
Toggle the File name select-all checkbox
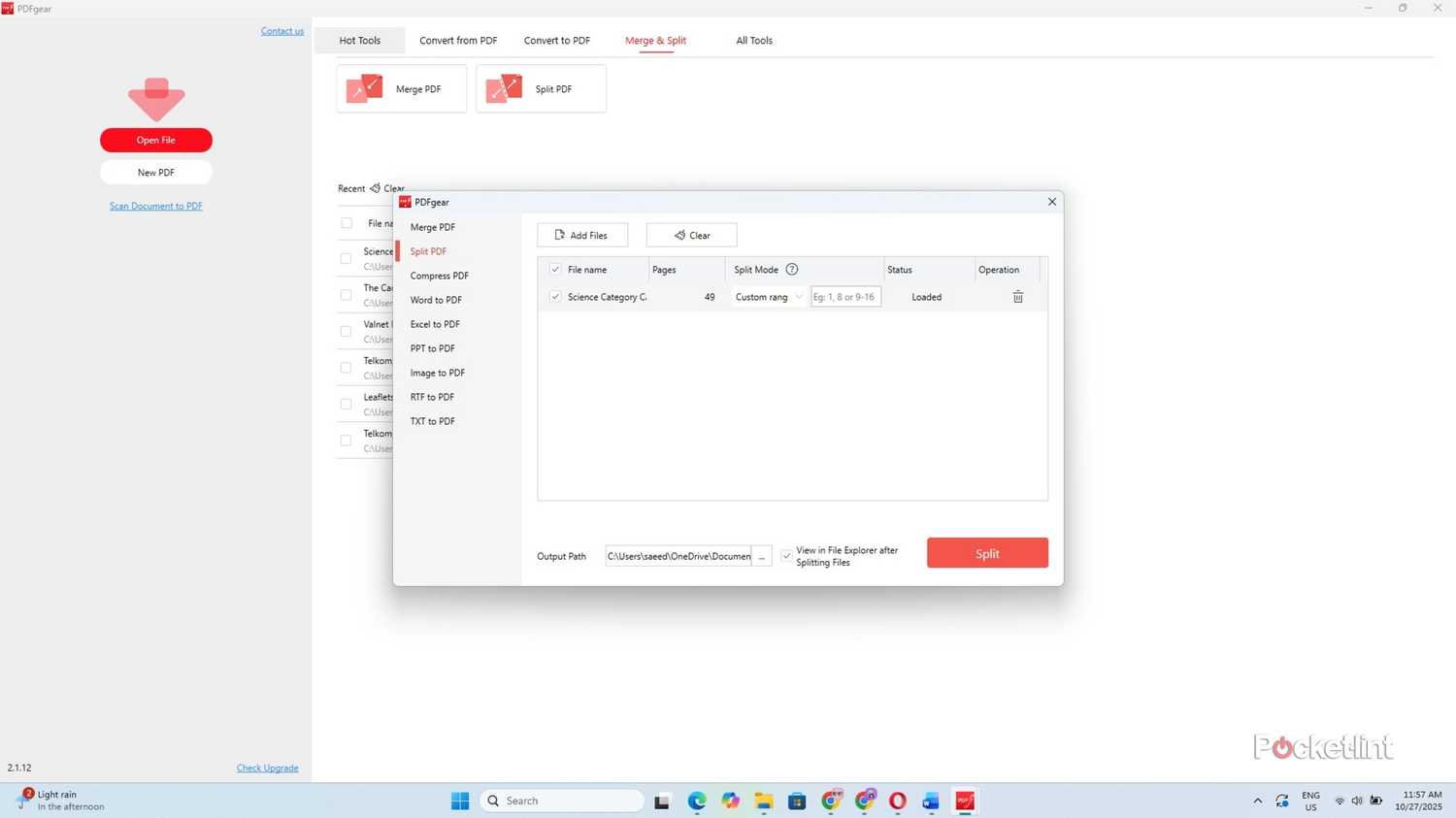555,270
